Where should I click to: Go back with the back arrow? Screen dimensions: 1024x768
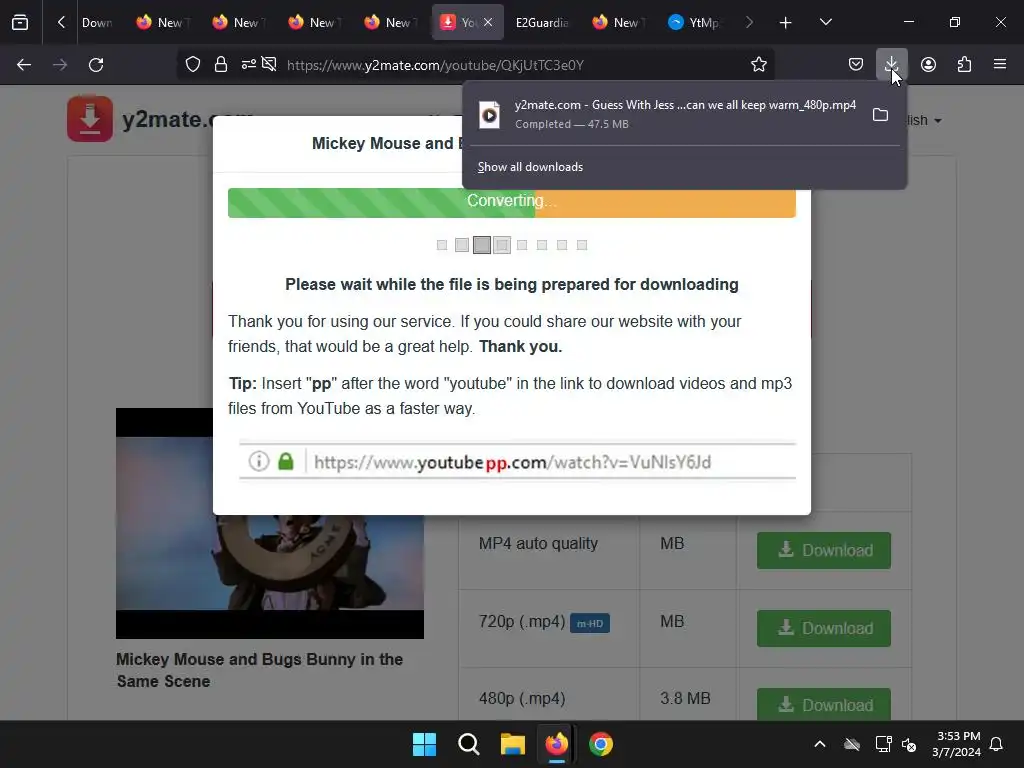click(x=24, y=65)
